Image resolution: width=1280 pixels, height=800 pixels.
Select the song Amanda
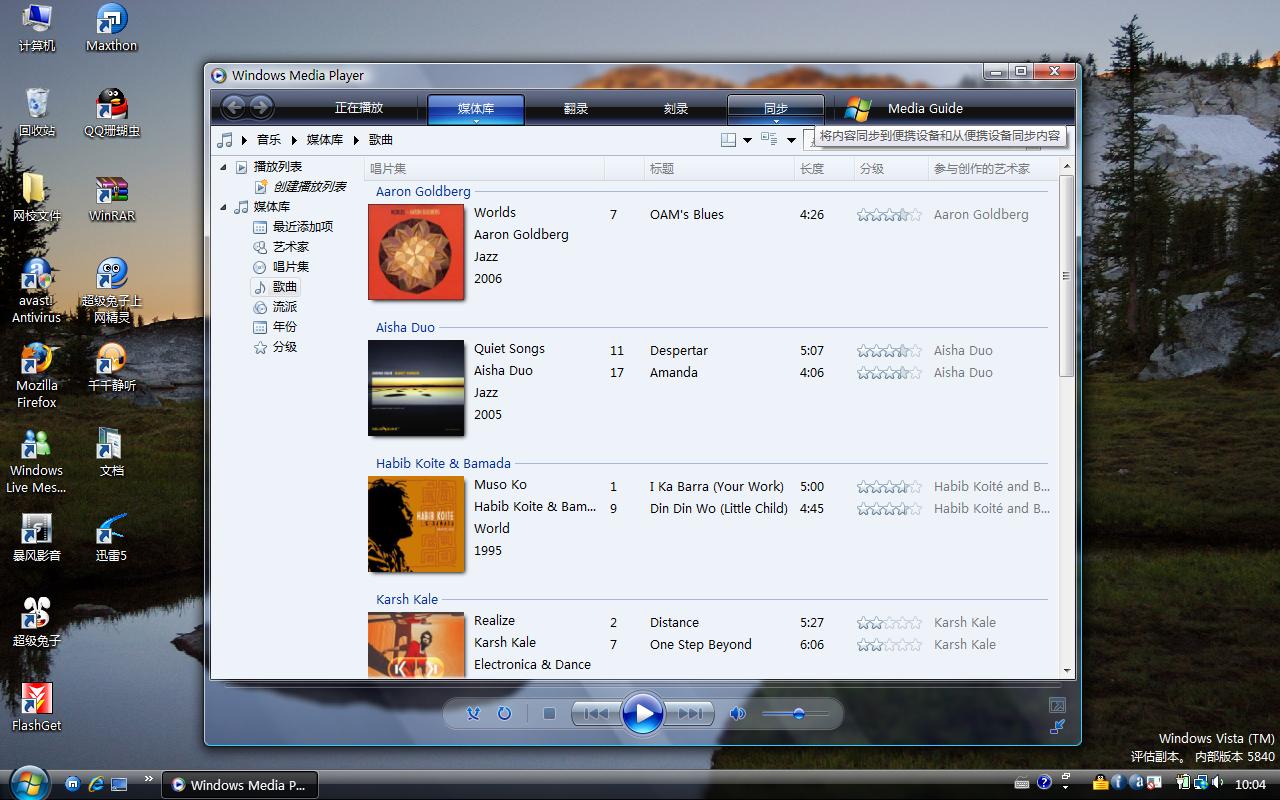pos(674,372)
